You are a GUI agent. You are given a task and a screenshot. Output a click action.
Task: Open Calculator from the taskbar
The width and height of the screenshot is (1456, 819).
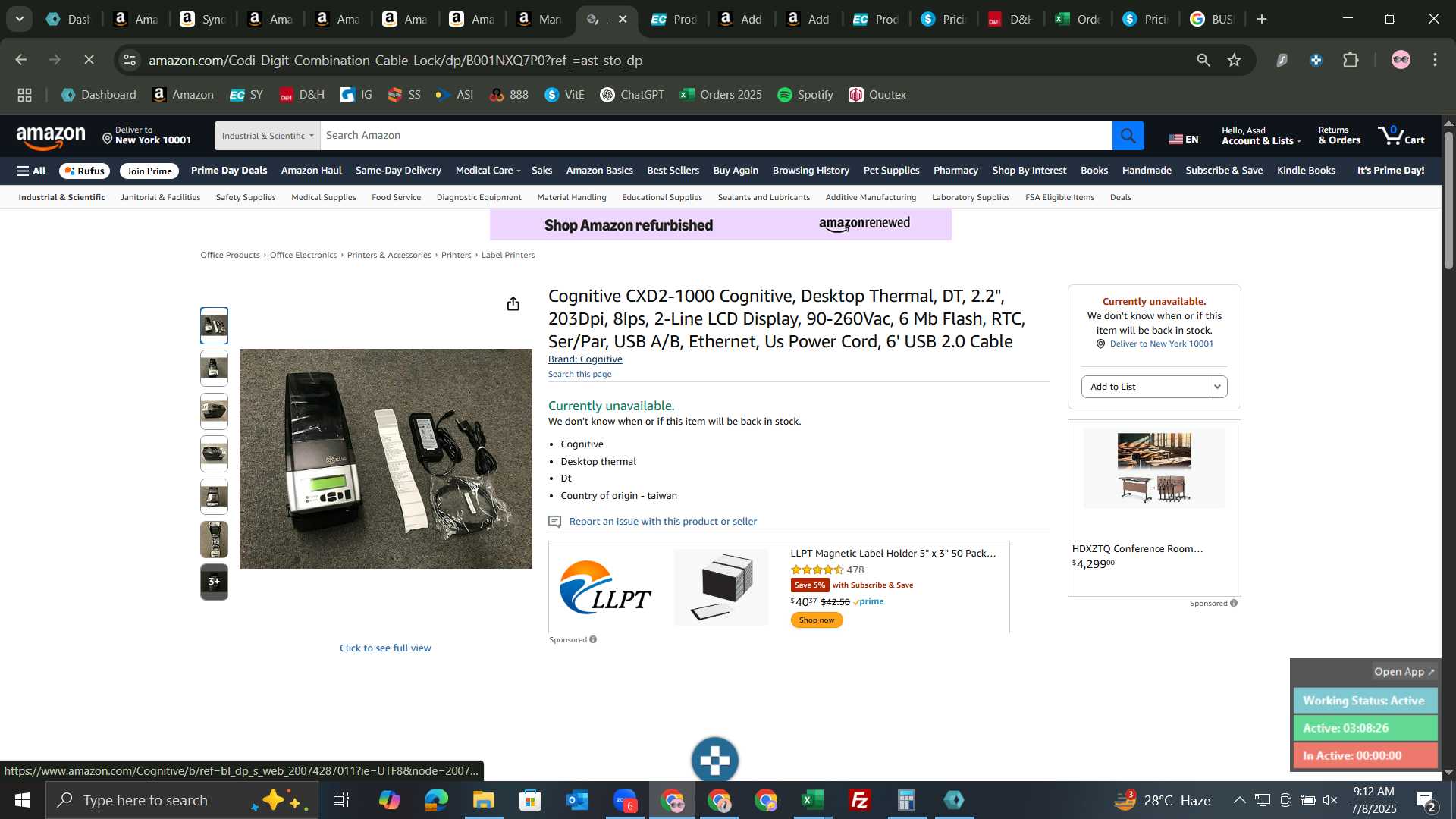907,800
